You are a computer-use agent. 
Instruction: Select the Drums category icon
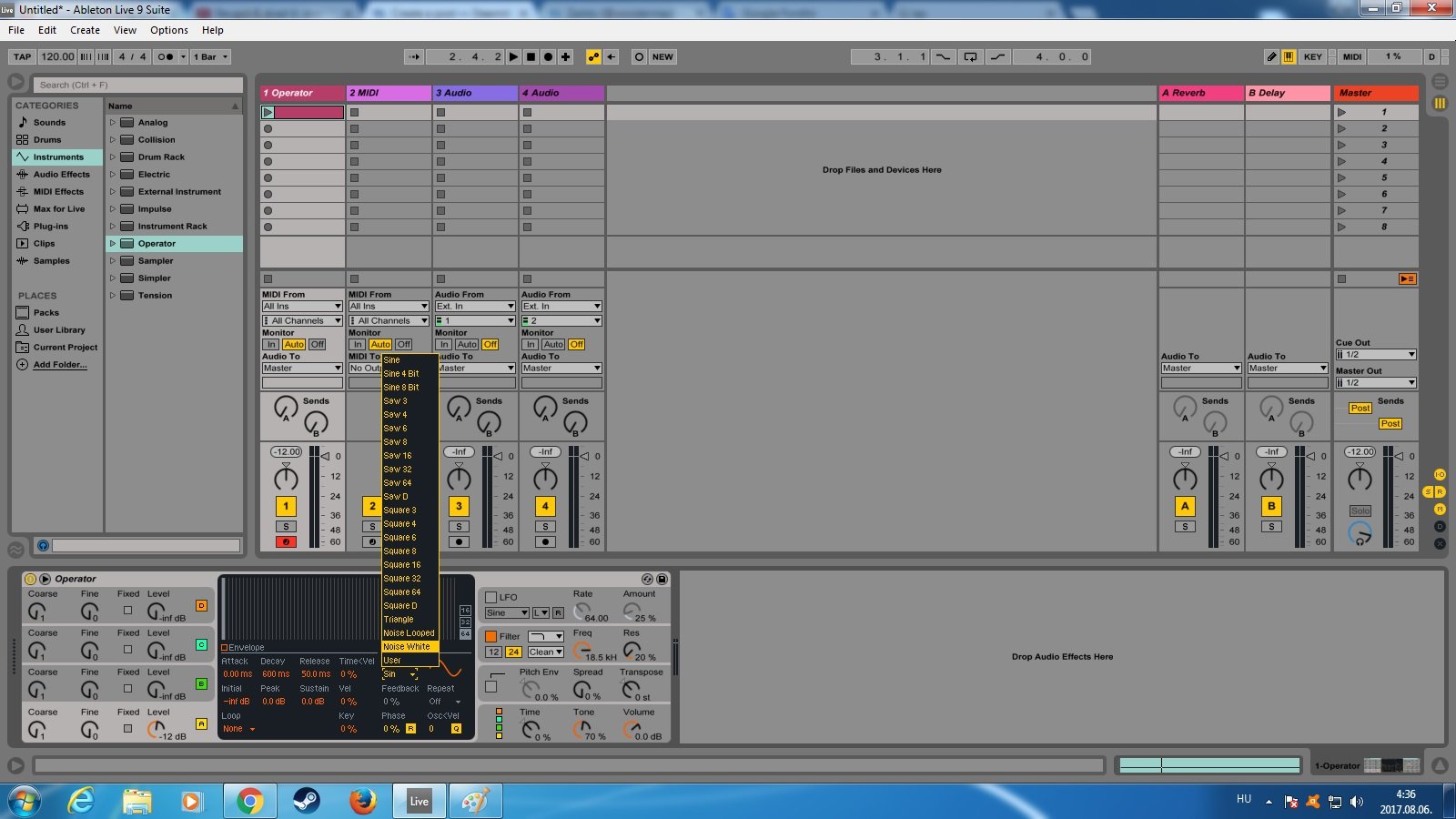(x=23, y=139)
